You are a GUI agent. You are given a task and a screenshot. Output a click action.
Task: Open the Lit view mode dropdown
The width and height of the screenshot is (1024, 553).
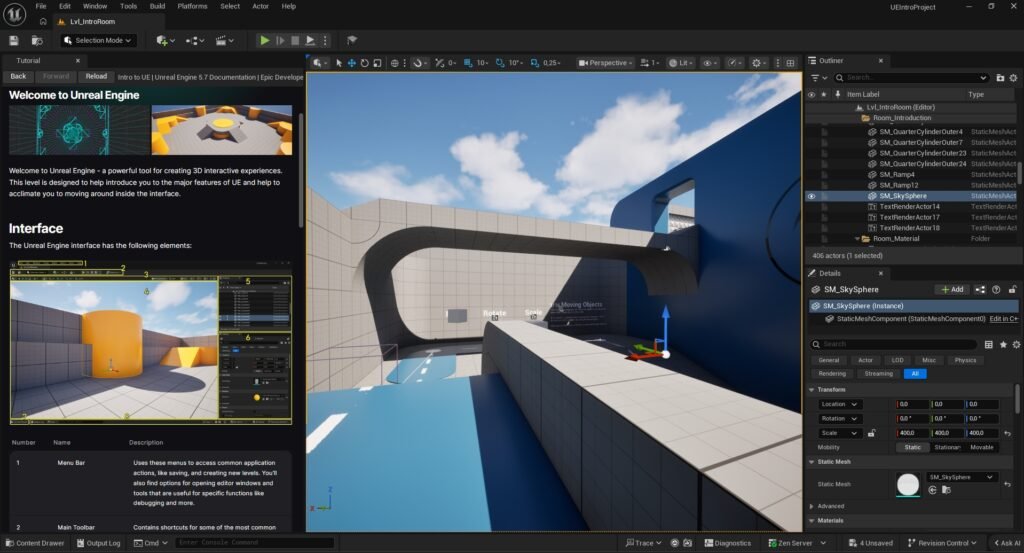coord(680,63)
